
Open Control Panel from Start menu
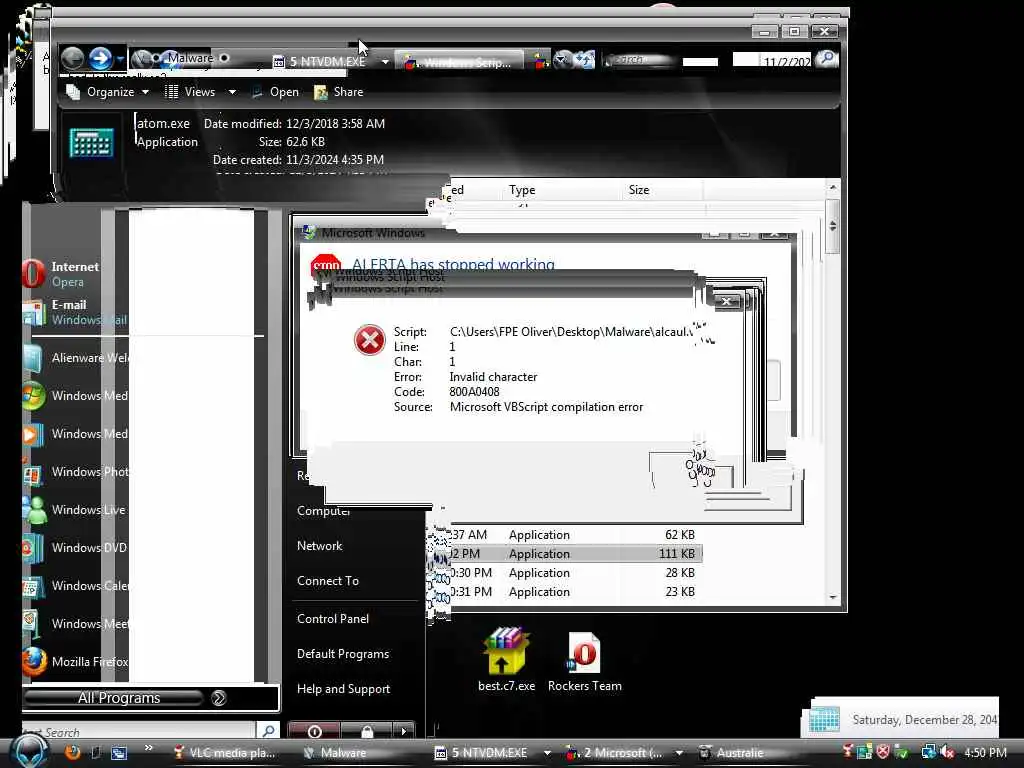pos(333,619)
